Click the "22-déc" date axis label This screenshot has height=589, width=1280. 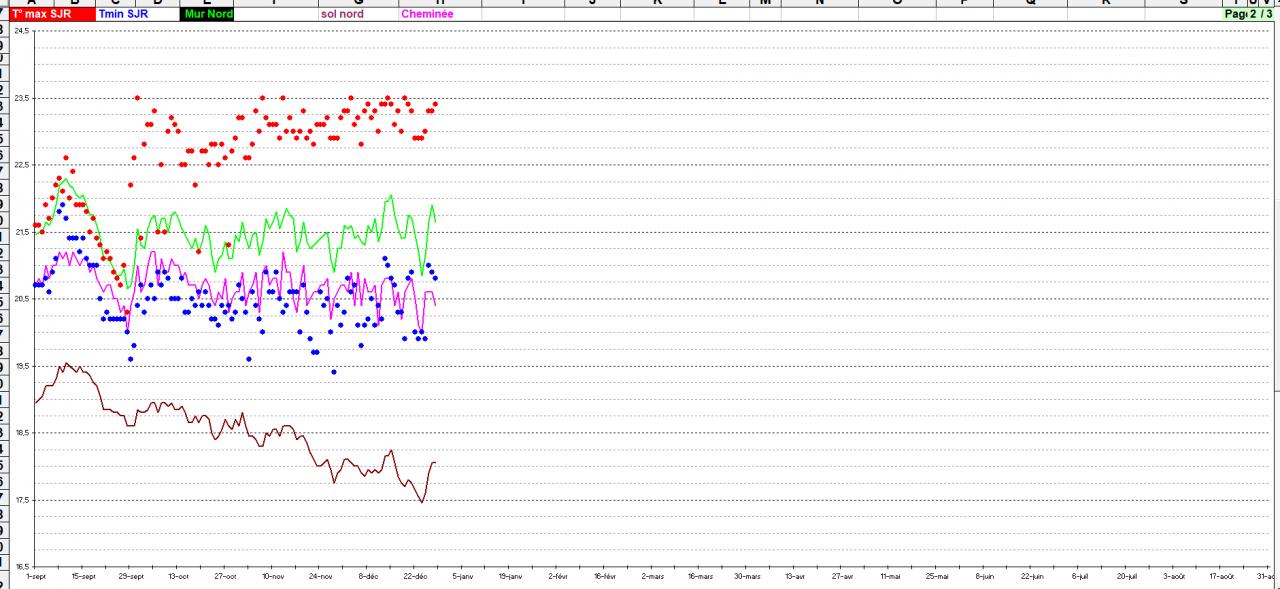(415, 577)
